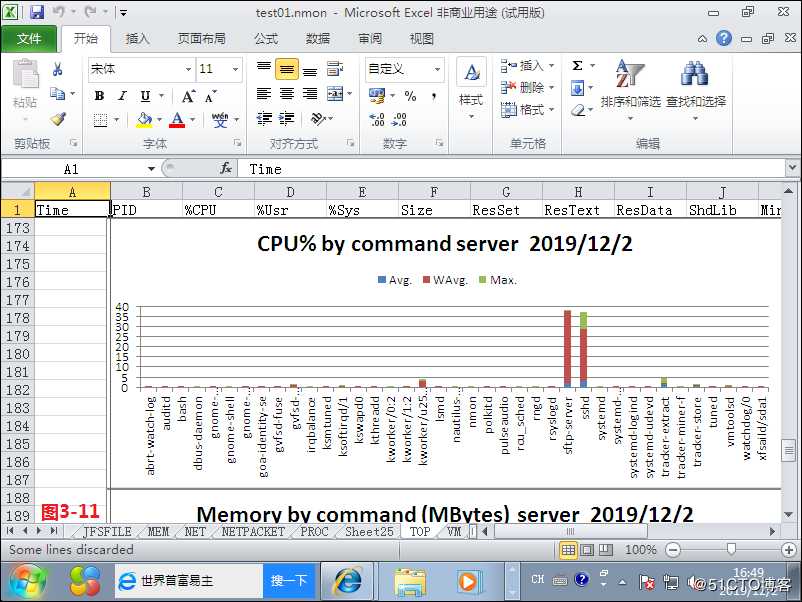Open the font name 宋体 dropdown
The height and width of the screenshot is (602, 802).
click(x=188, y=69)
